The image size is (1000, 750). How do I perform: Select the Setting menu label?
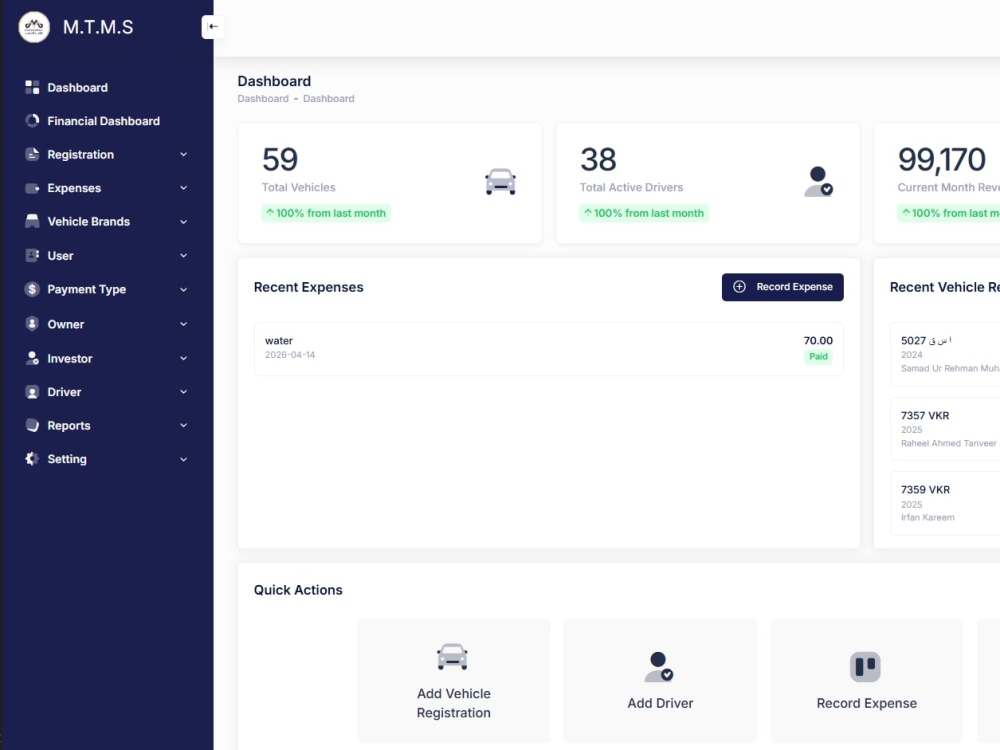coord(67,459)
